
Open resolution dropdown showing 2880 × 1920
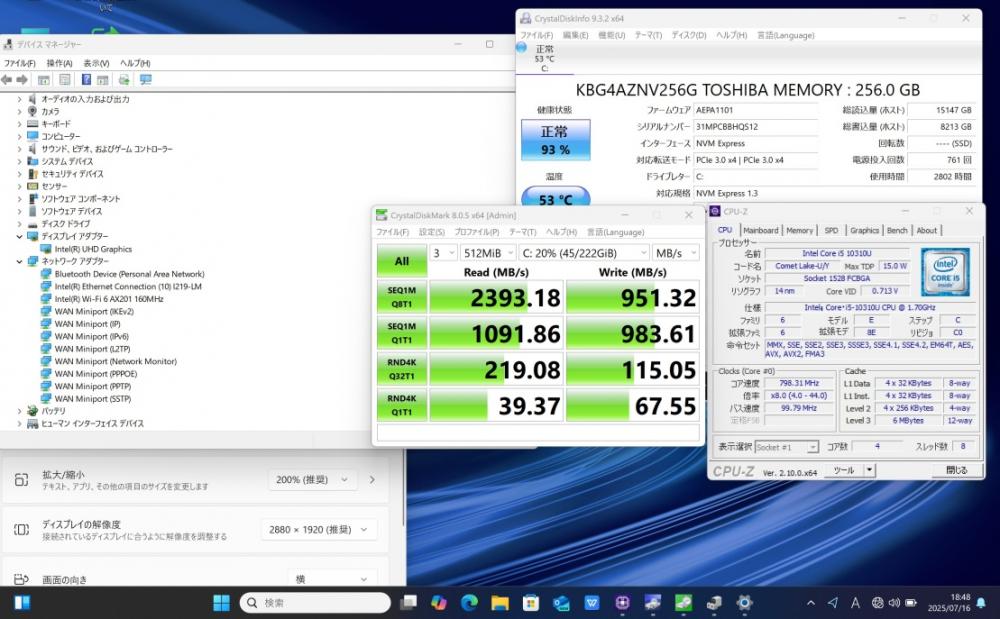[x=318, y=529]
